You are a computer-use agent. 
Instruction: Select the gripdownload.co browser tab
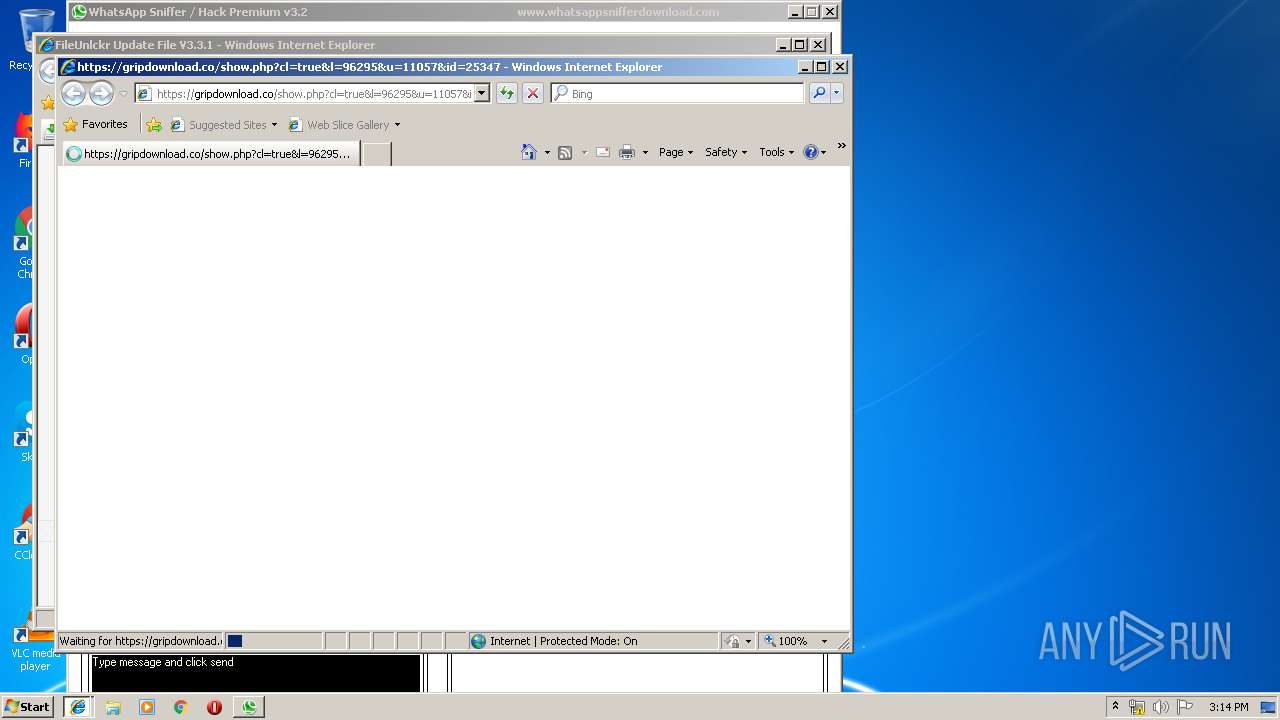click(211, 154)
